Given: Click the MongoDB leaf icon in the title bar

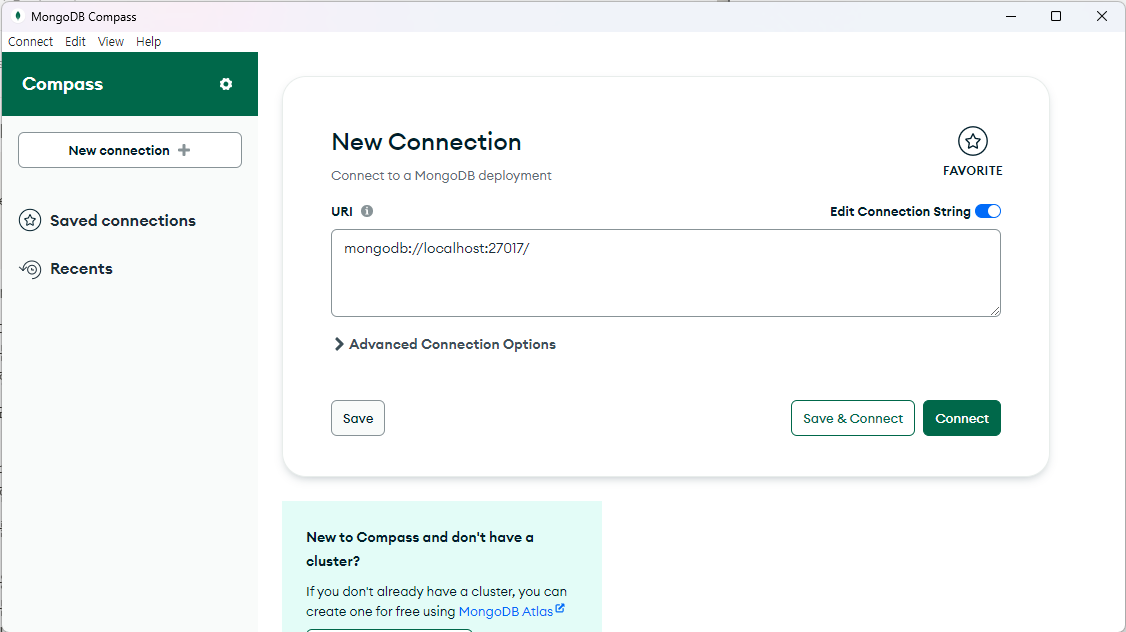Looking at the screenshot, I should tap(18, 16).
